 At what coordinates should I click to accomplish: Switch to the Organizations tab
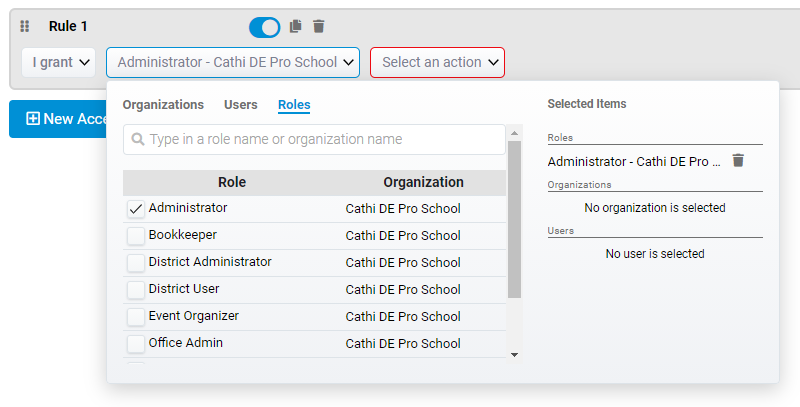click(x=163, y=105)
